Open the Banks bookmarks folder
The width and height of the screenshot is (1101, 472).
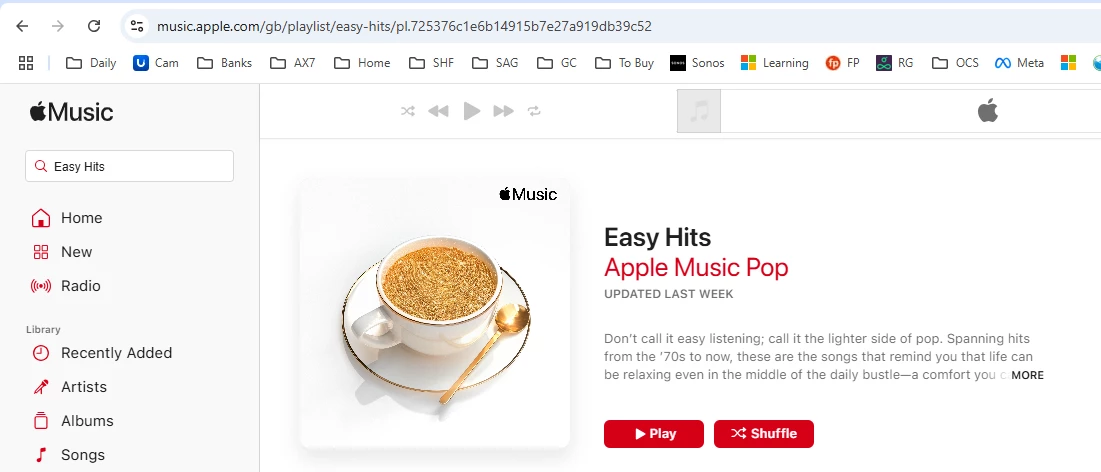pos(225,63)
